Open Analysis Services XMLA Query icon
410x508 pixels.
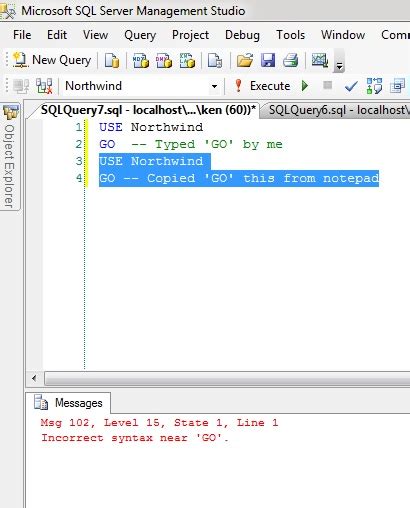[187, 61]
